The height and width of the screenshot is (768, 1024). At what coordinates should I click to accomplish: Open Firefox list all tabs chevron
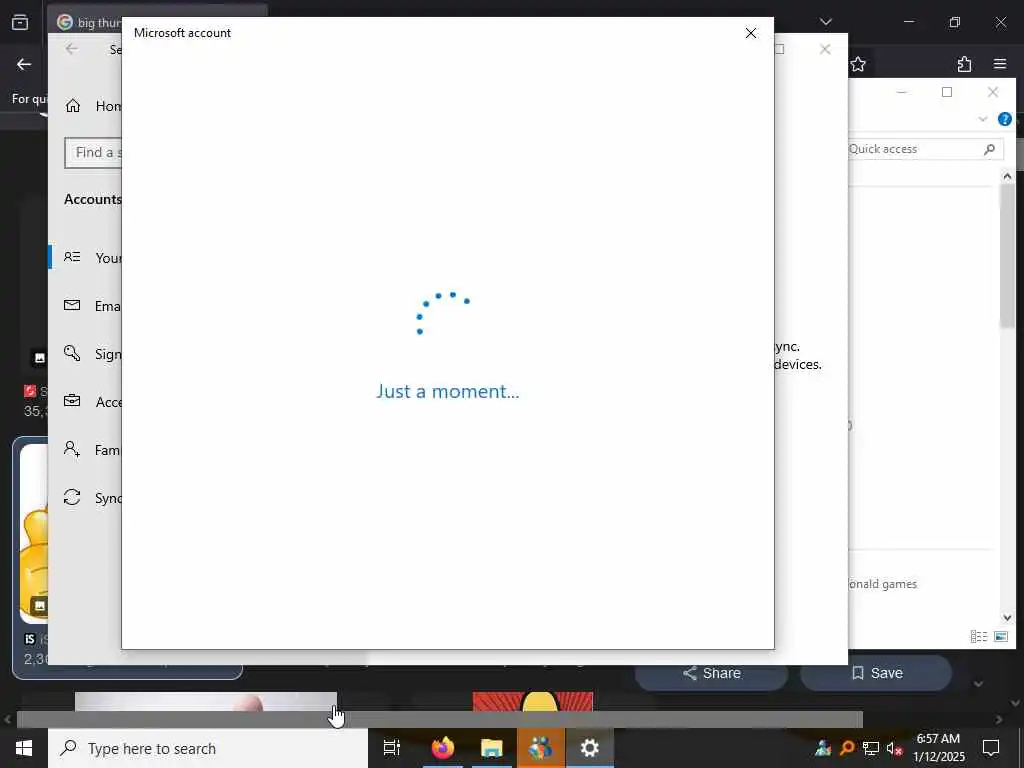(825, 22)
